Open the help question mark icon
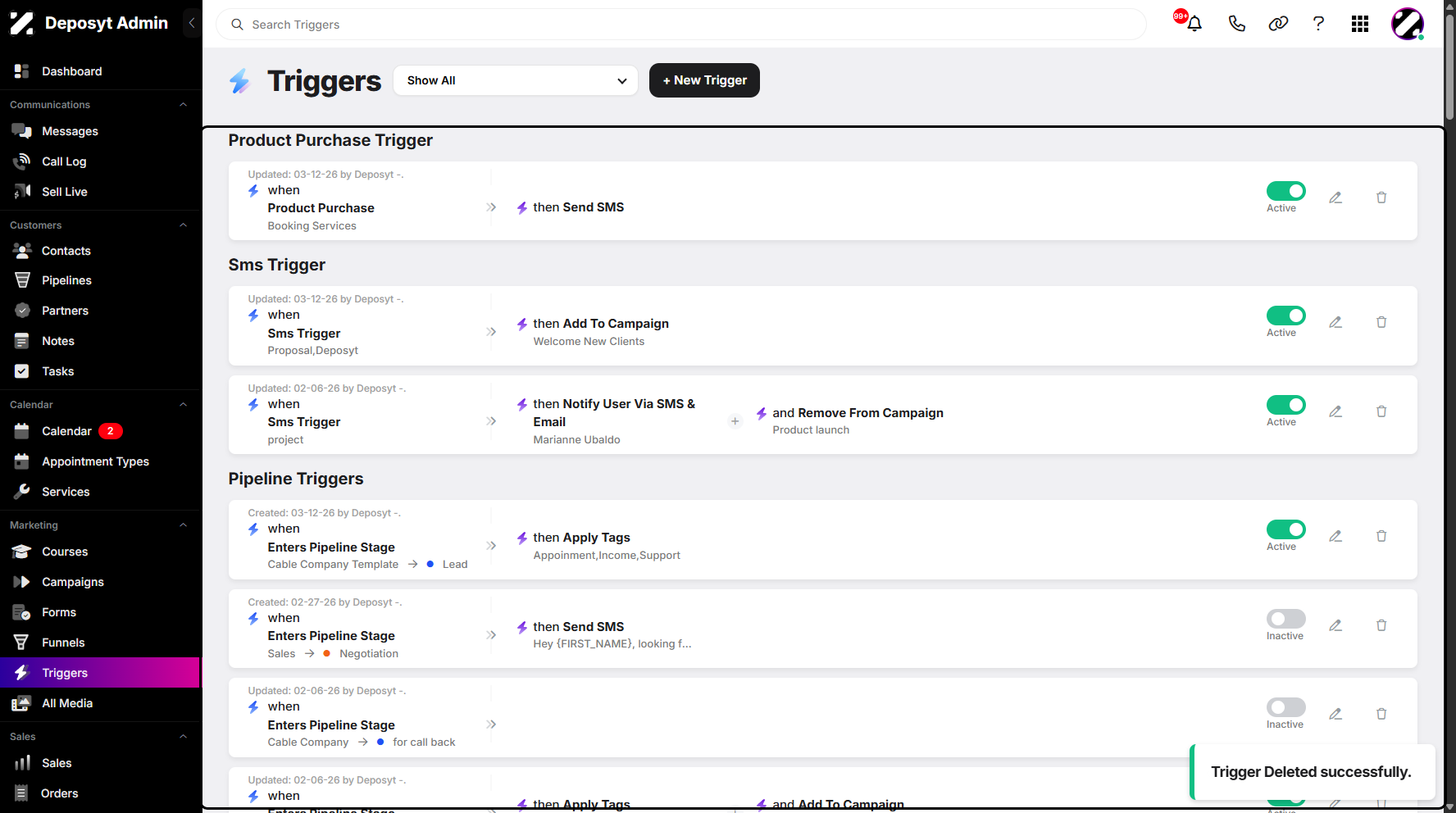This screenshot has height=813, width=1456. click(x=1318, y=24)
